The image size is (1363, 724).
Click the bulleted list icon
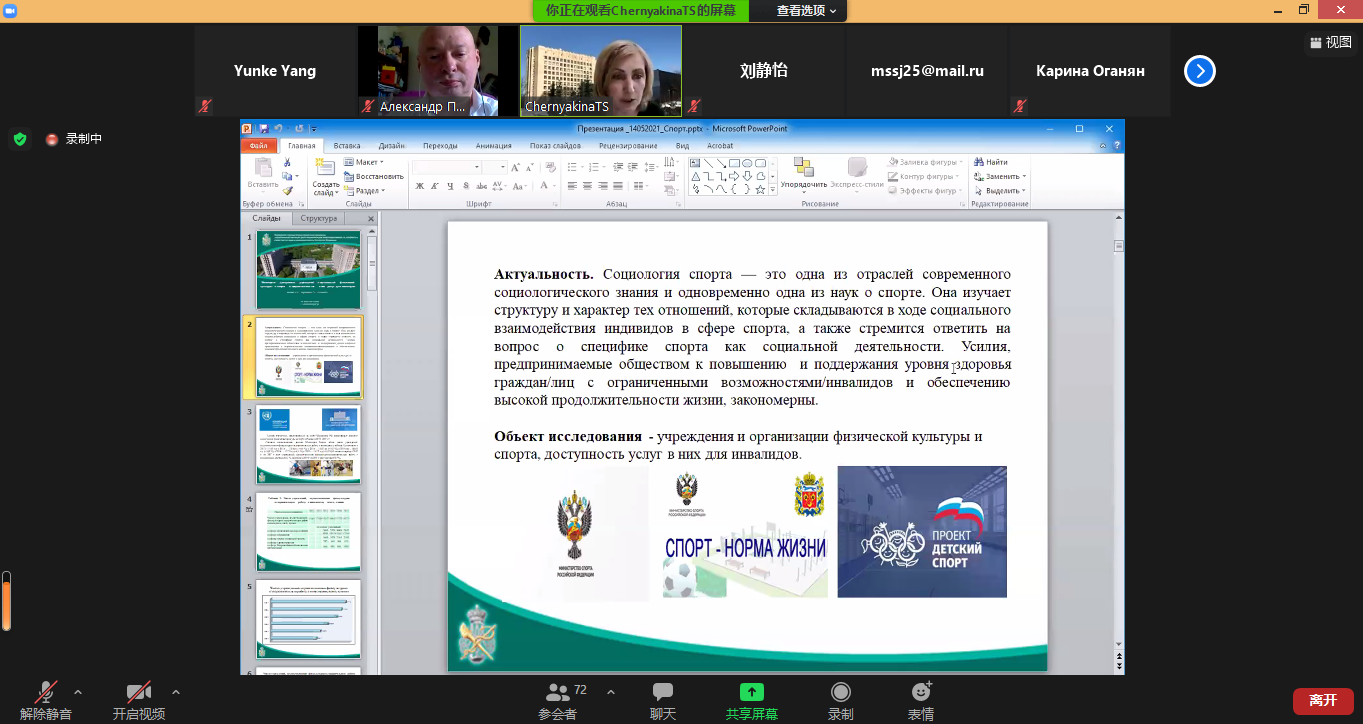coord(573,167)
